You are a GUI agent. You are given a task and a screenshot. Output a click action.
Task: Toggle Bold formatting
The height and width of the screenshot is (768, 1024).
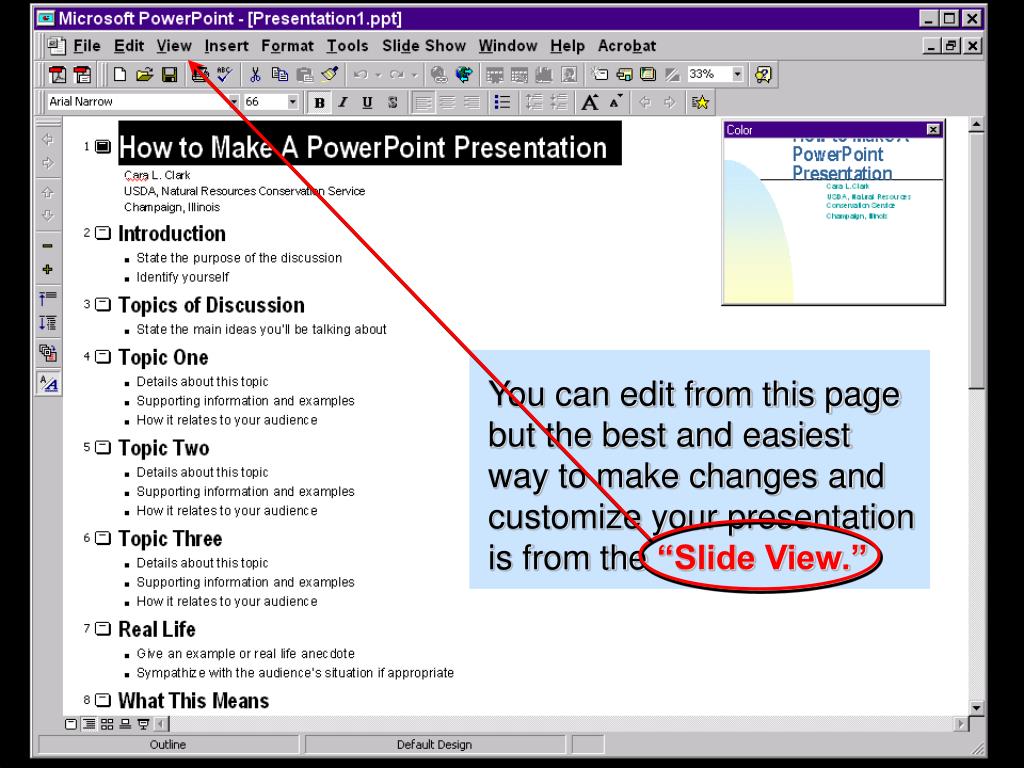click(319, 103)
